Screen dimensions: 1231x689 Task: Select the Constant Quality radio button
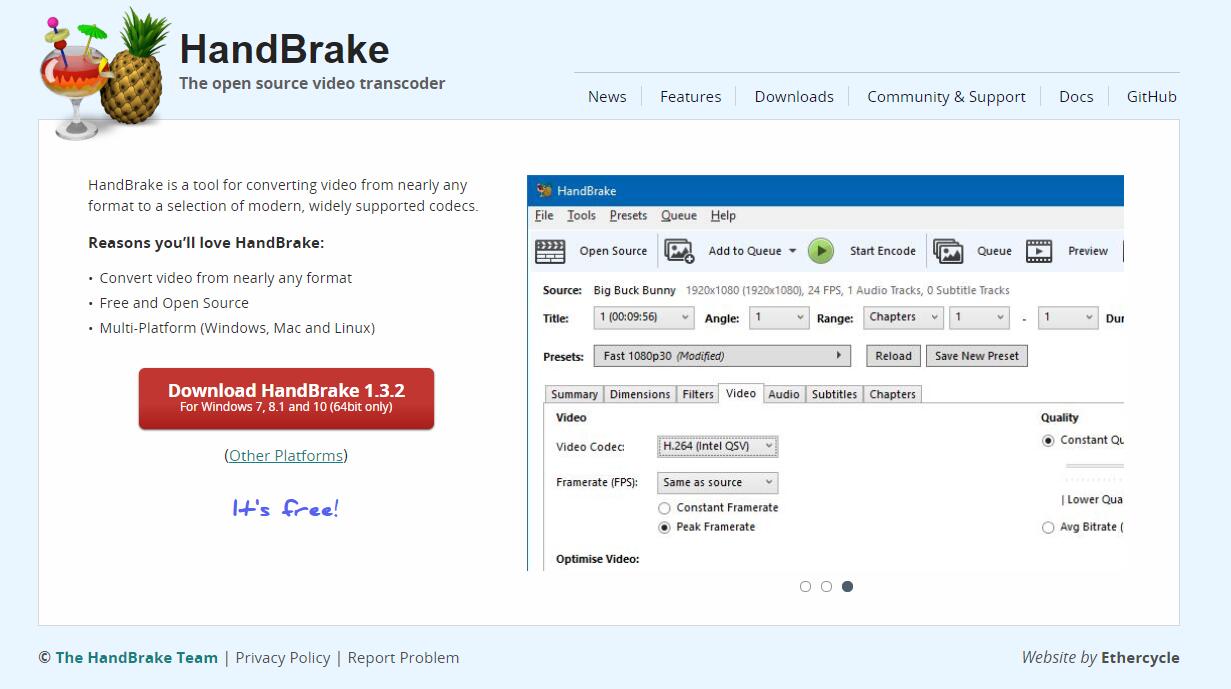pos(1048,440)
